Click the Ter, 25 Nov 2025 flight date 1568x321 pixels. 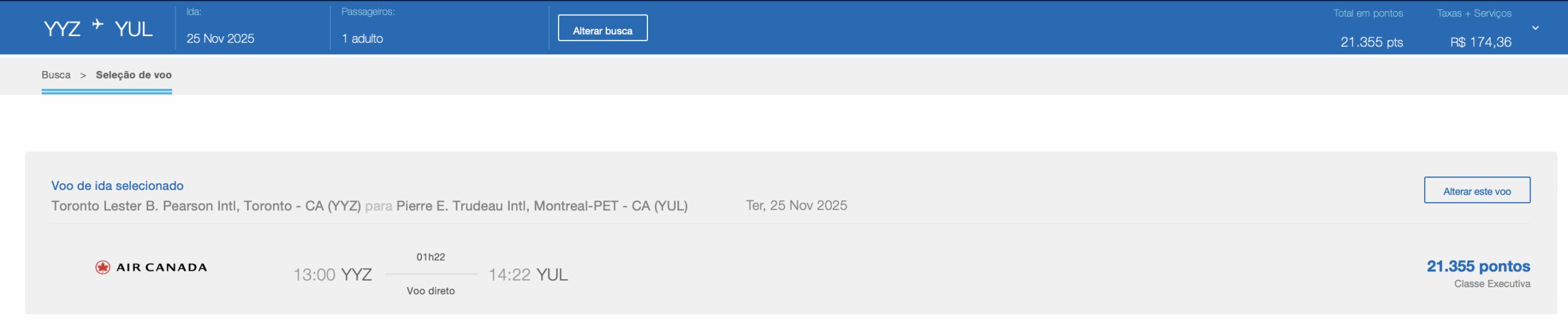click(796, 205)
